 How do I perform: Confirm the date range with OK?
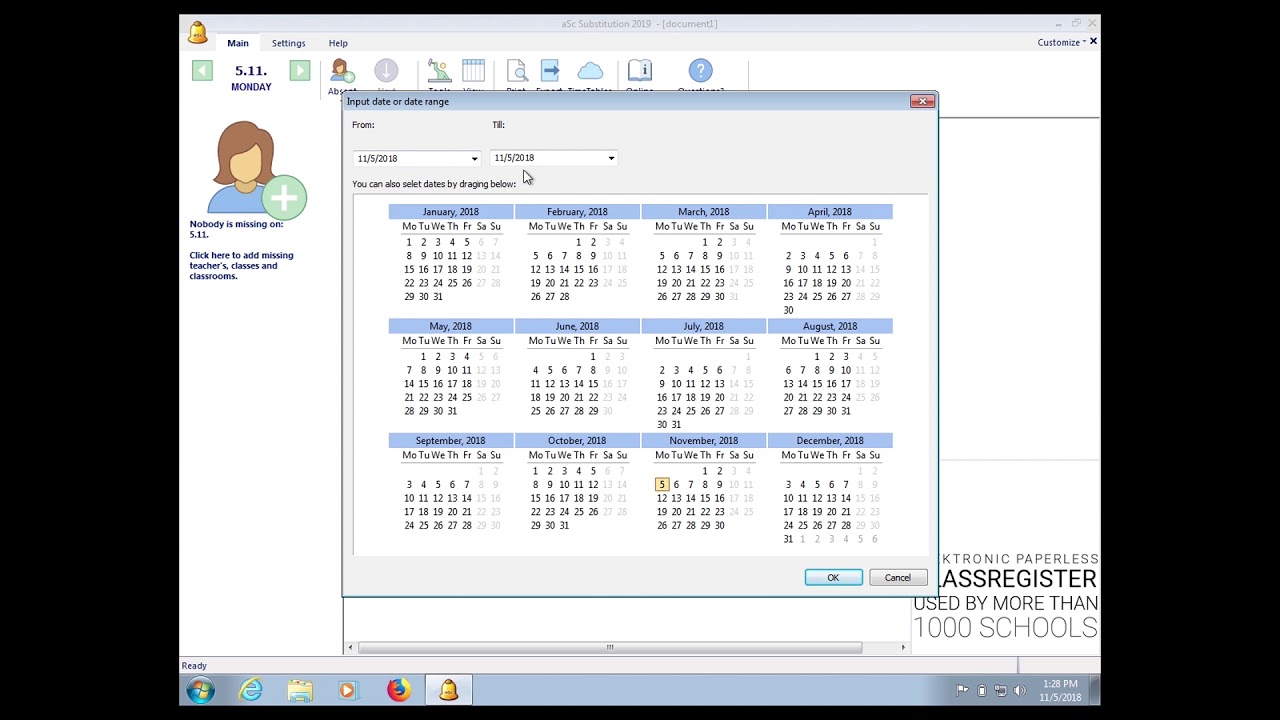[x=833, y=577]
